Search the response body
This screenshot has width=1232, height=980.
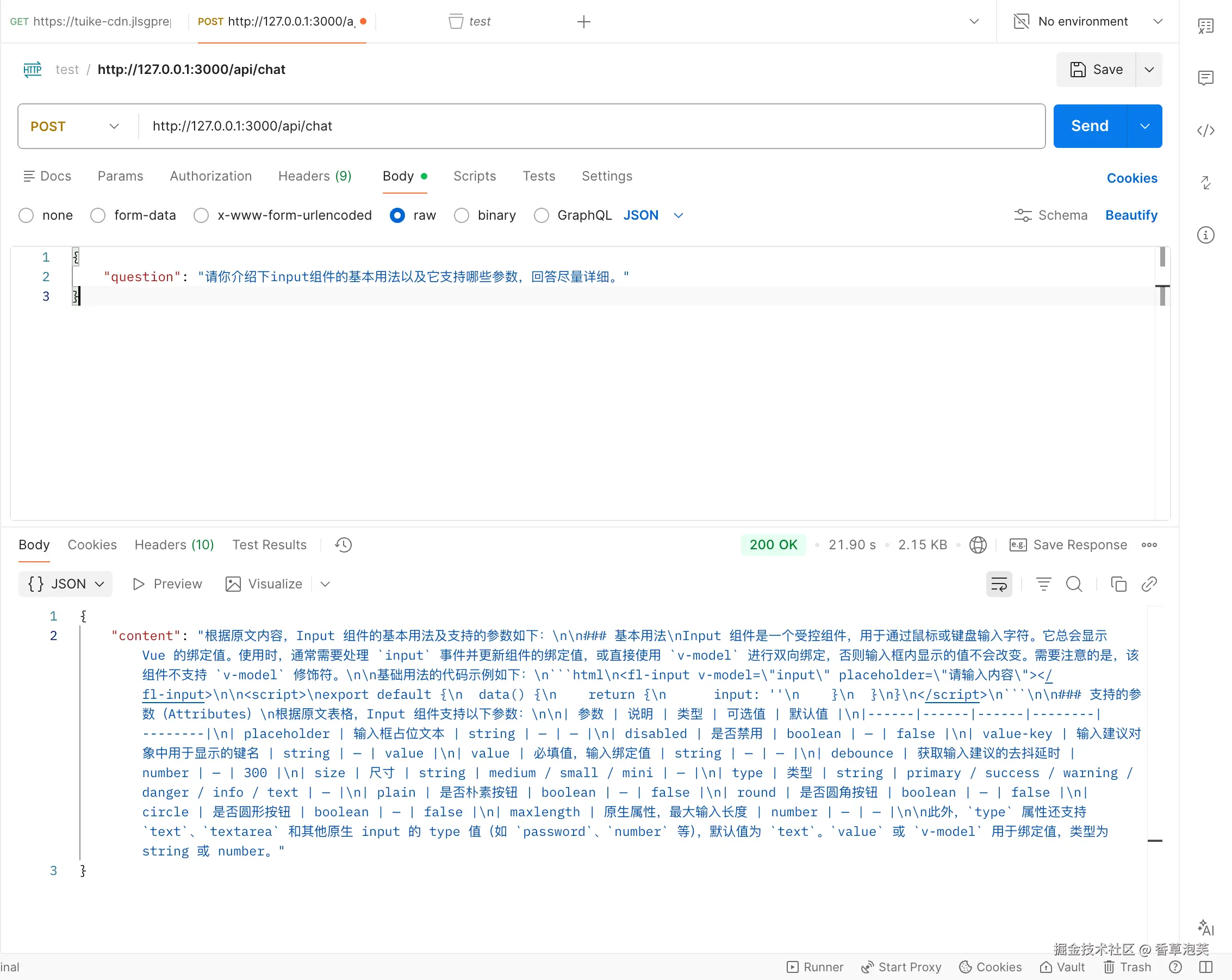pos(1074,584)
